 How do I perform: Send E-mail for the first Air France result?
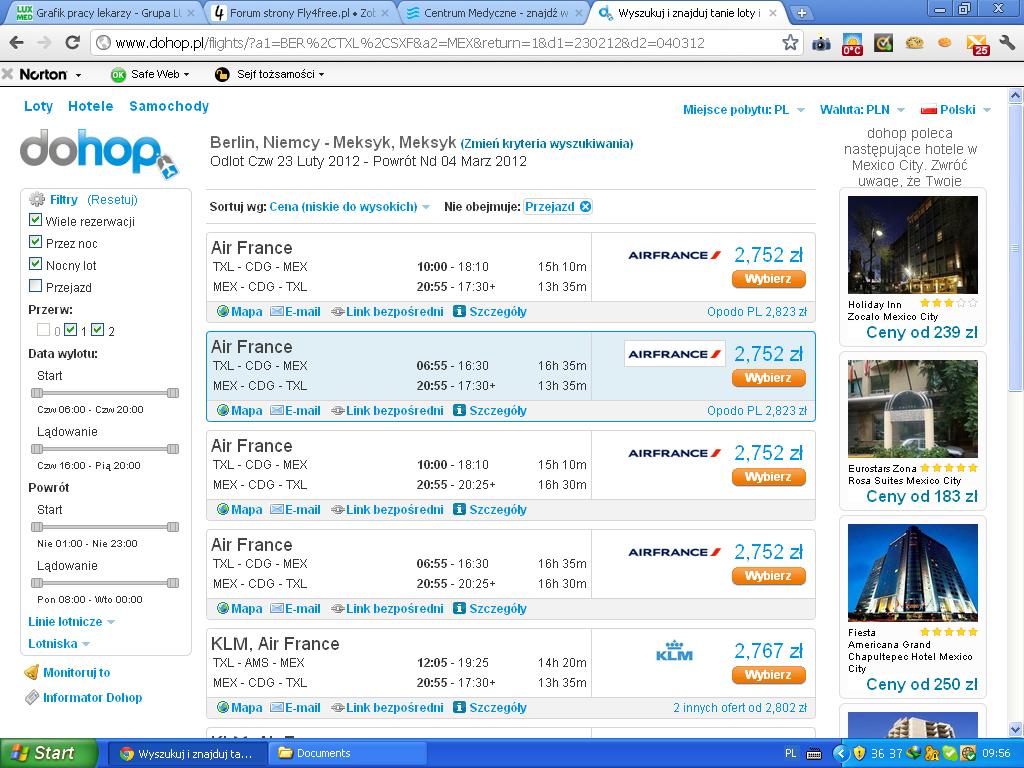pos(295,312)
